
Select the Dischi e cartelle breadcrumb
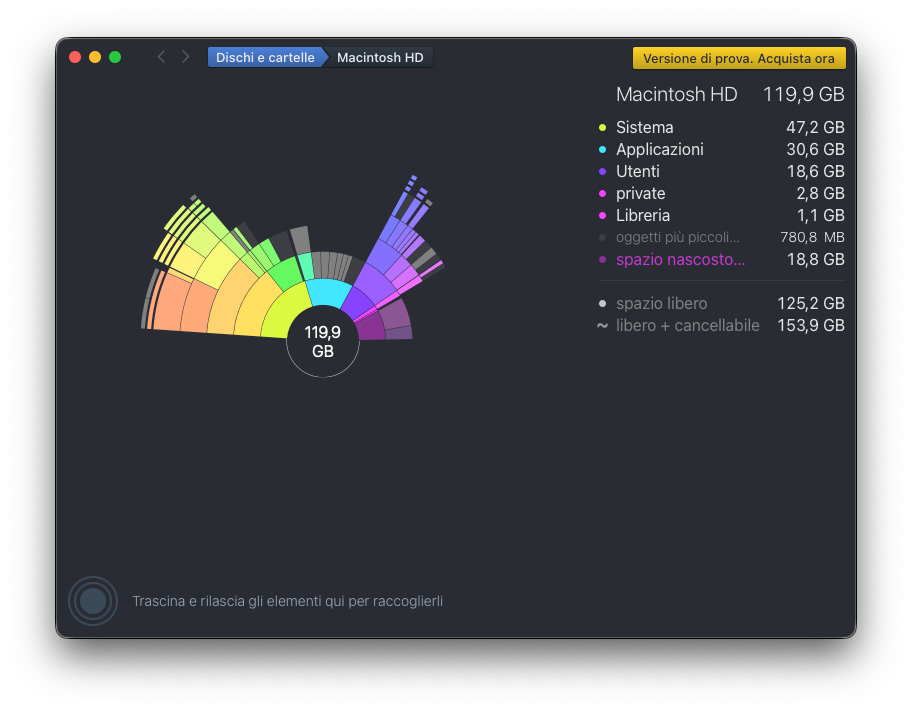click(x=265, y=58)
